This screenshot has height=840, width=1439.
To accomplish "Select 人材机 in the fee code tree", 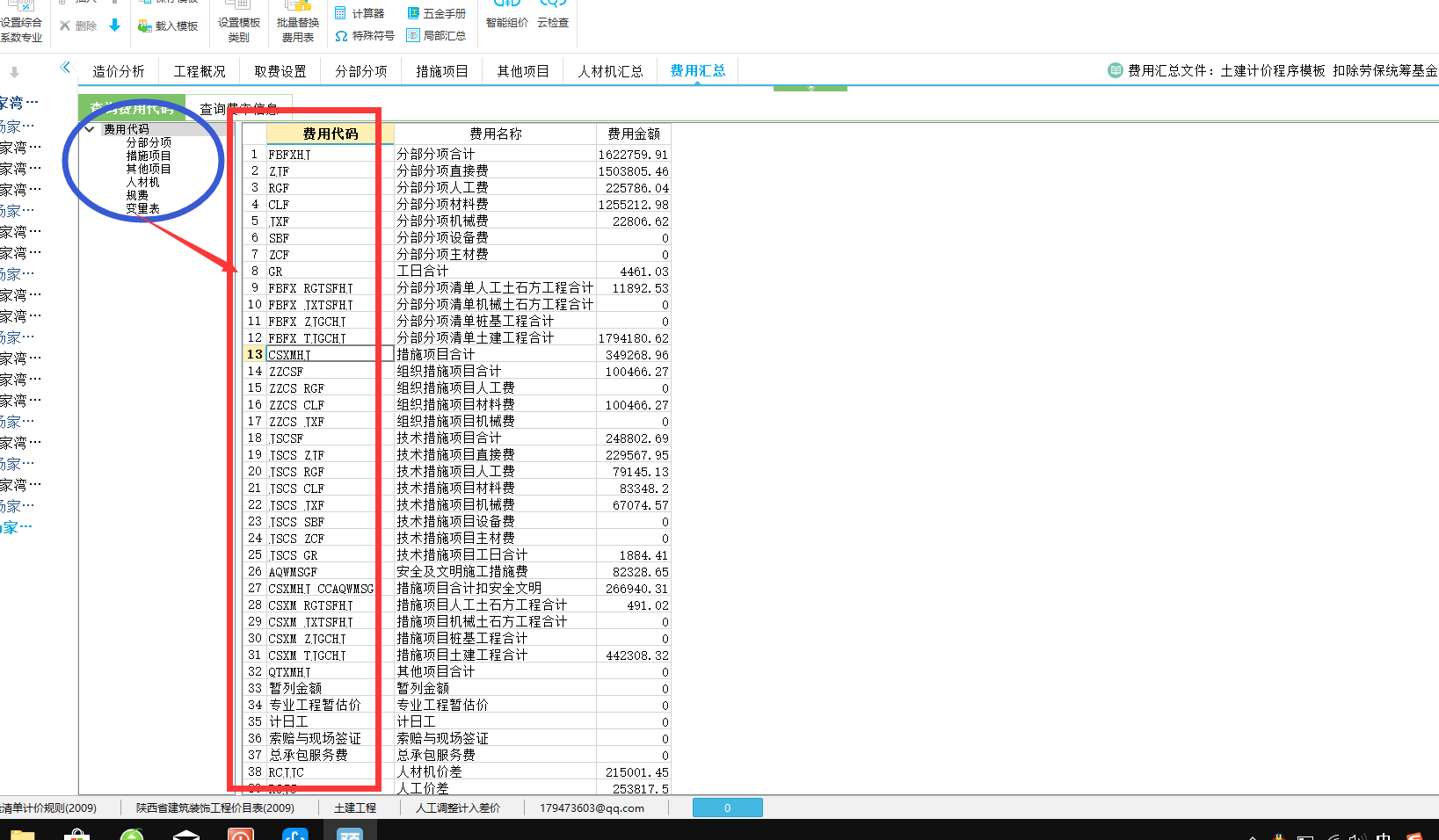I will click(142, 182).
